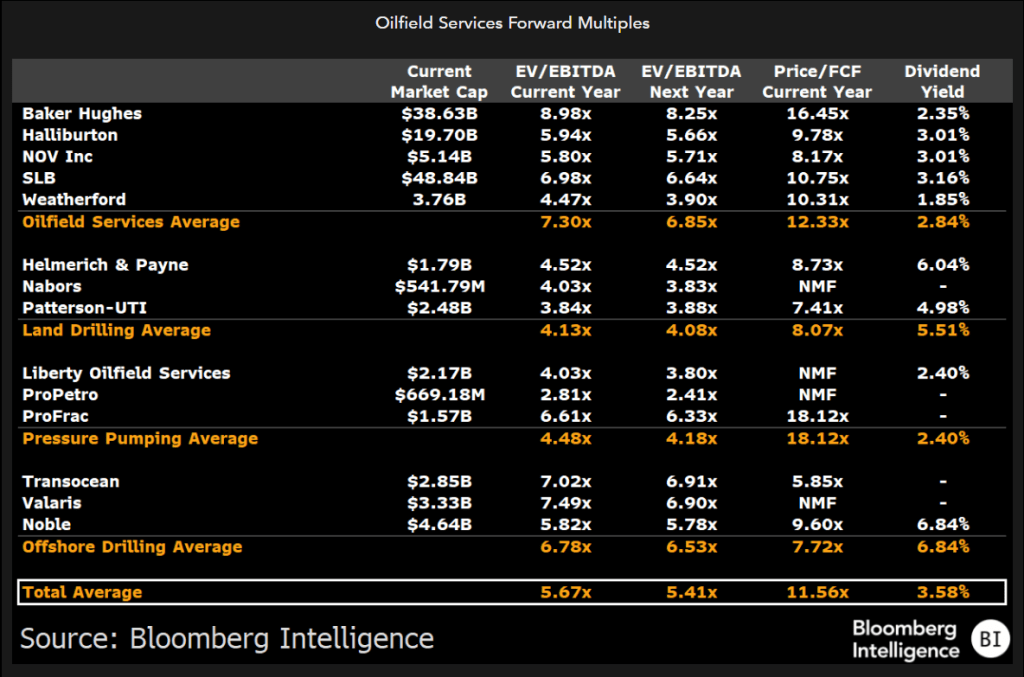Select the Helmerich & Payne row label
This screenshot has height=677, width=1024.
click(105, 265)
